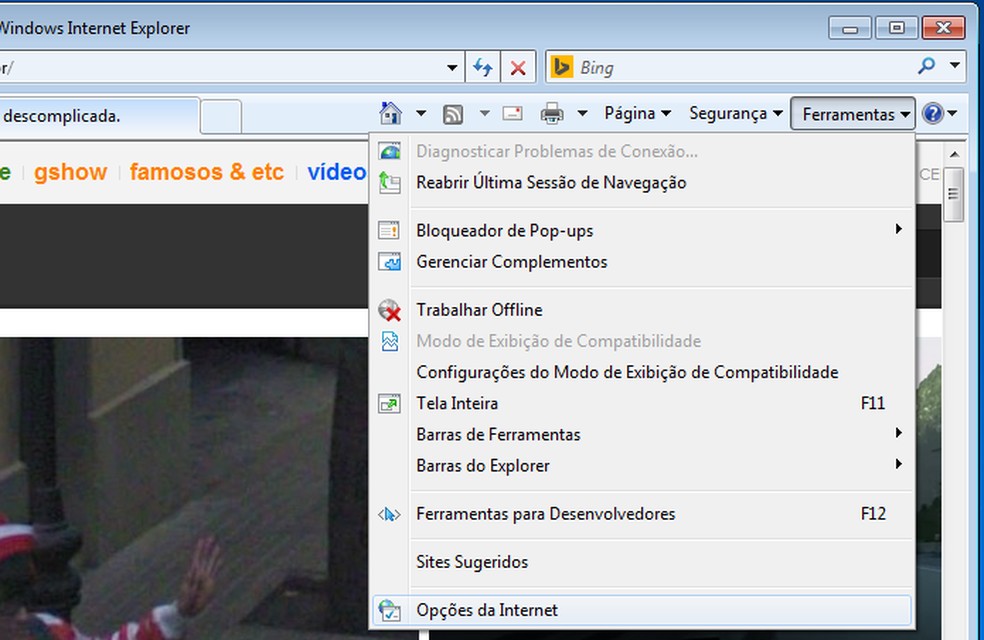
Task: Click the Read Mail icon
Action: pyautogui.click(x=512, y=113)
